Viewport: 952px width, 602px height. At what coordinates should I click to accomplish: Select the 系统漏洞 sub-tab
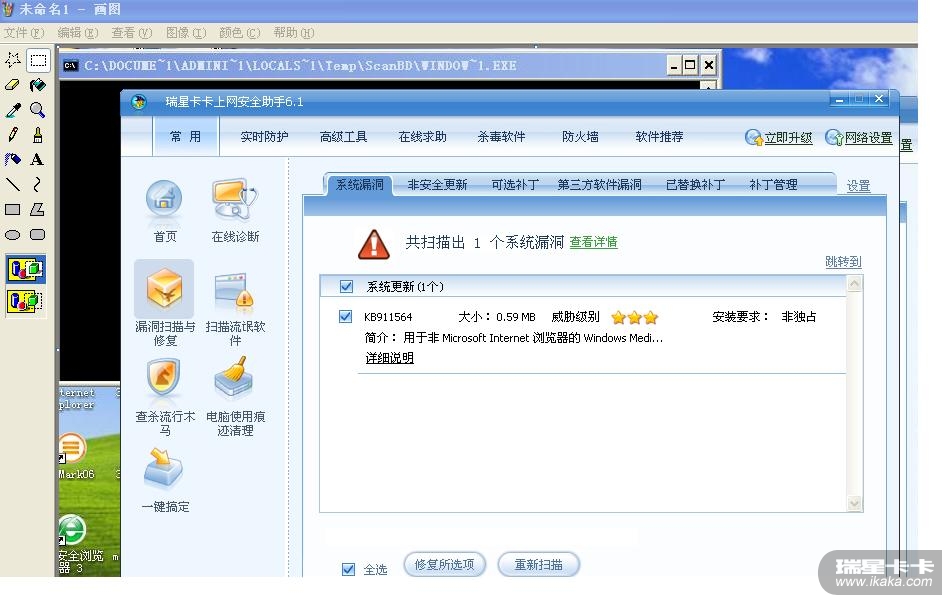click(x=360, y=184)
